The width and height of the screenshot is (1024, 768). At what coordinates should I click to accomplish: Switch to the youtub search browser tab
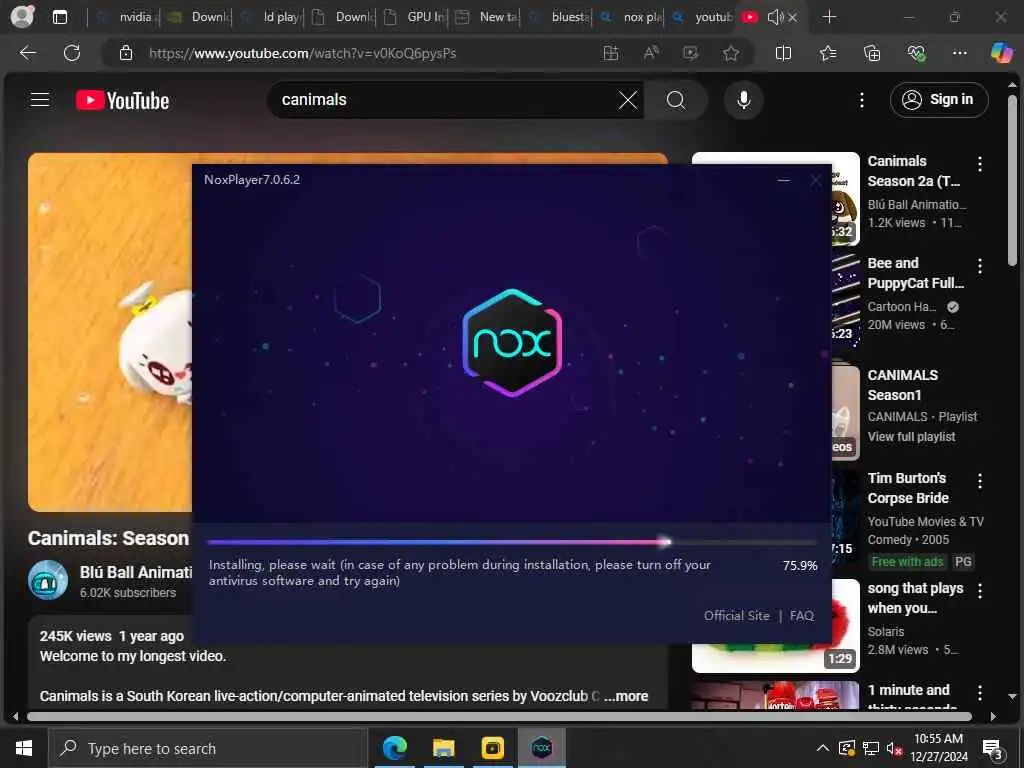702,17
